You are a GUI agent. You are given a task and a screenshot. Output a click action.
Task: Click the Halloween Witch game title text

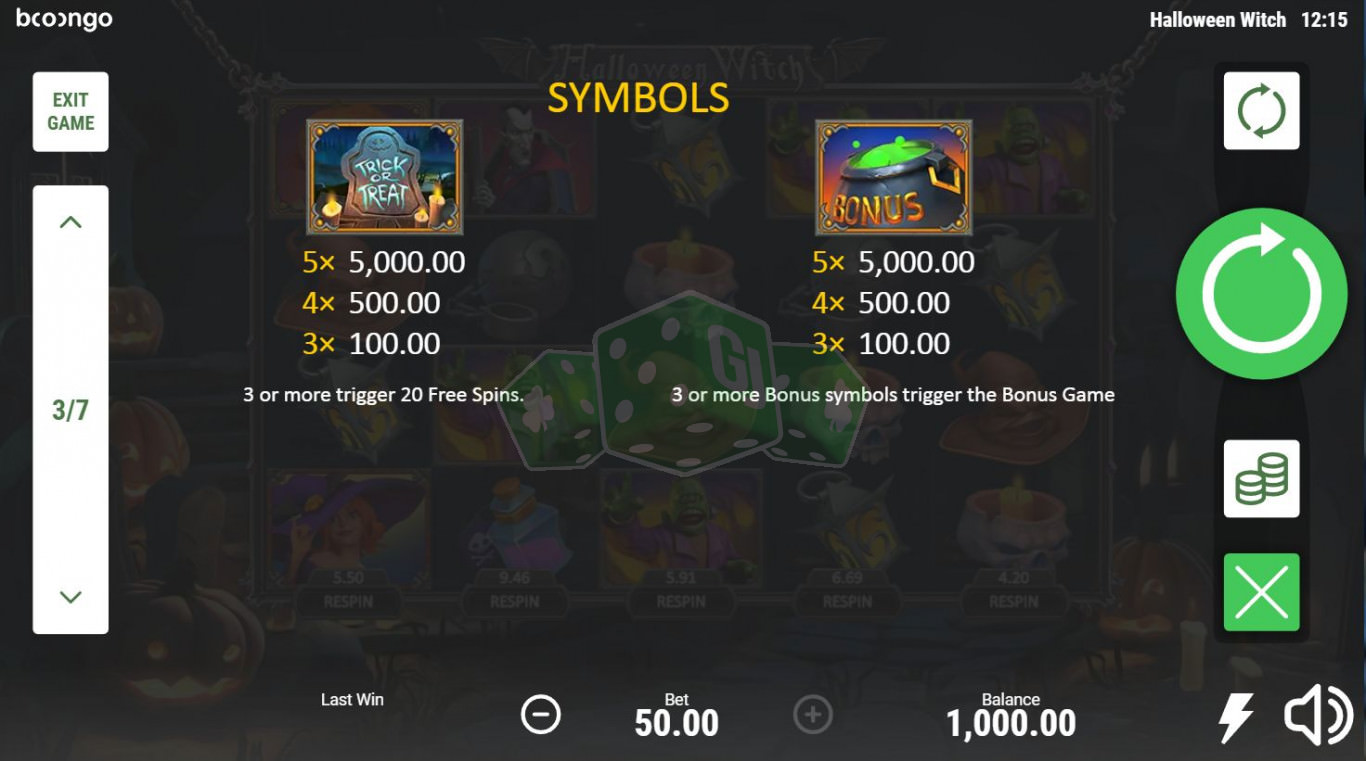pos(1218,20)
